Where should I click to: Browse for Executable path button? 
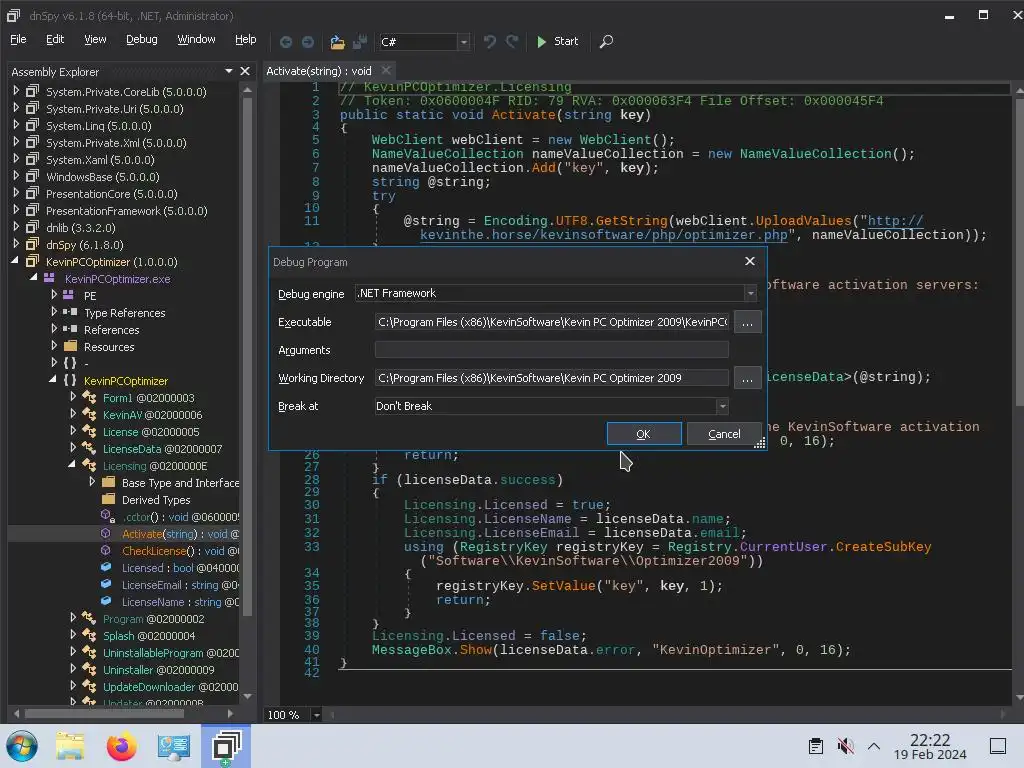point(747,322)
